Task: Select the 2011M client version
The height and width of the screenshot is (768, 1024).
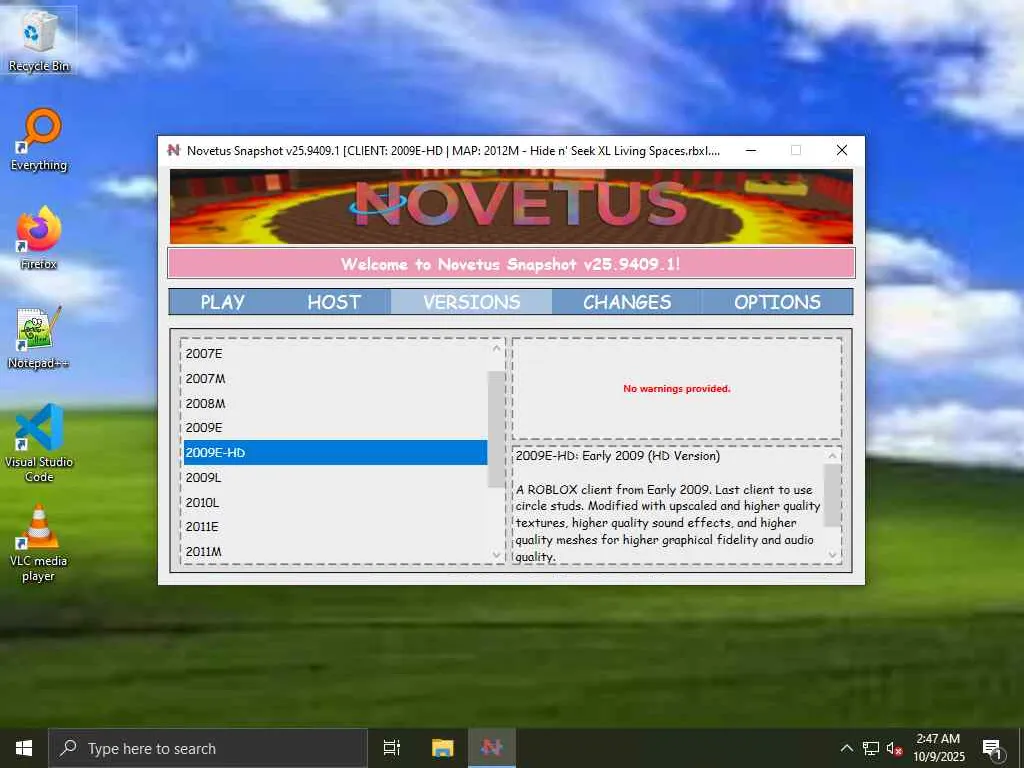Action: 336,551
